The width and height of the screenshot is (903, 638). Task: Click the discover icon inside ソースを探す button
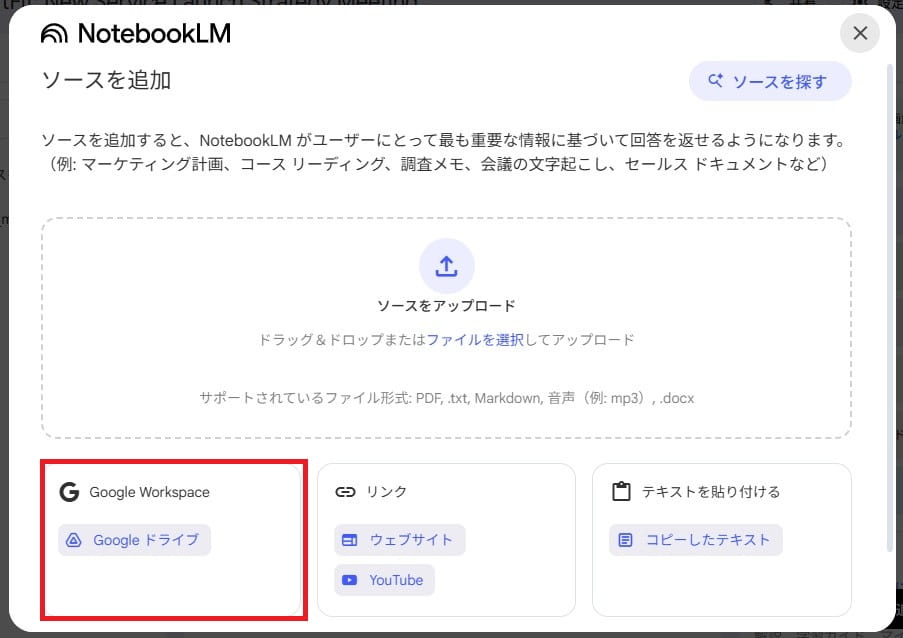point(717,80)
